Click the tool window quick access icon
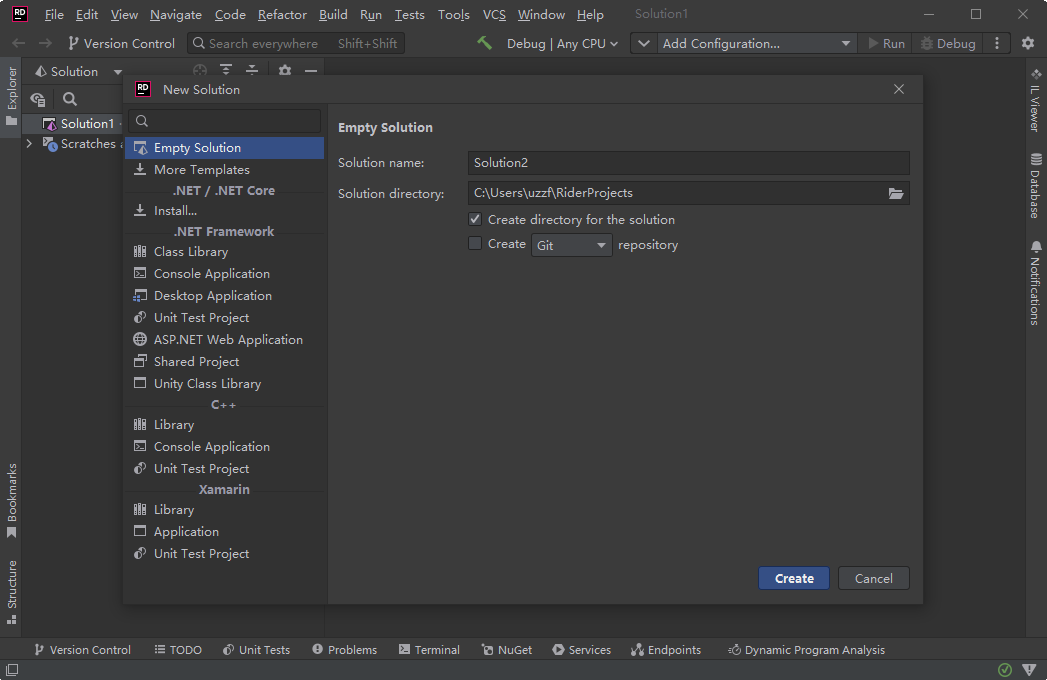Screen dimensions: 1047x680 (x=12, y=669)
